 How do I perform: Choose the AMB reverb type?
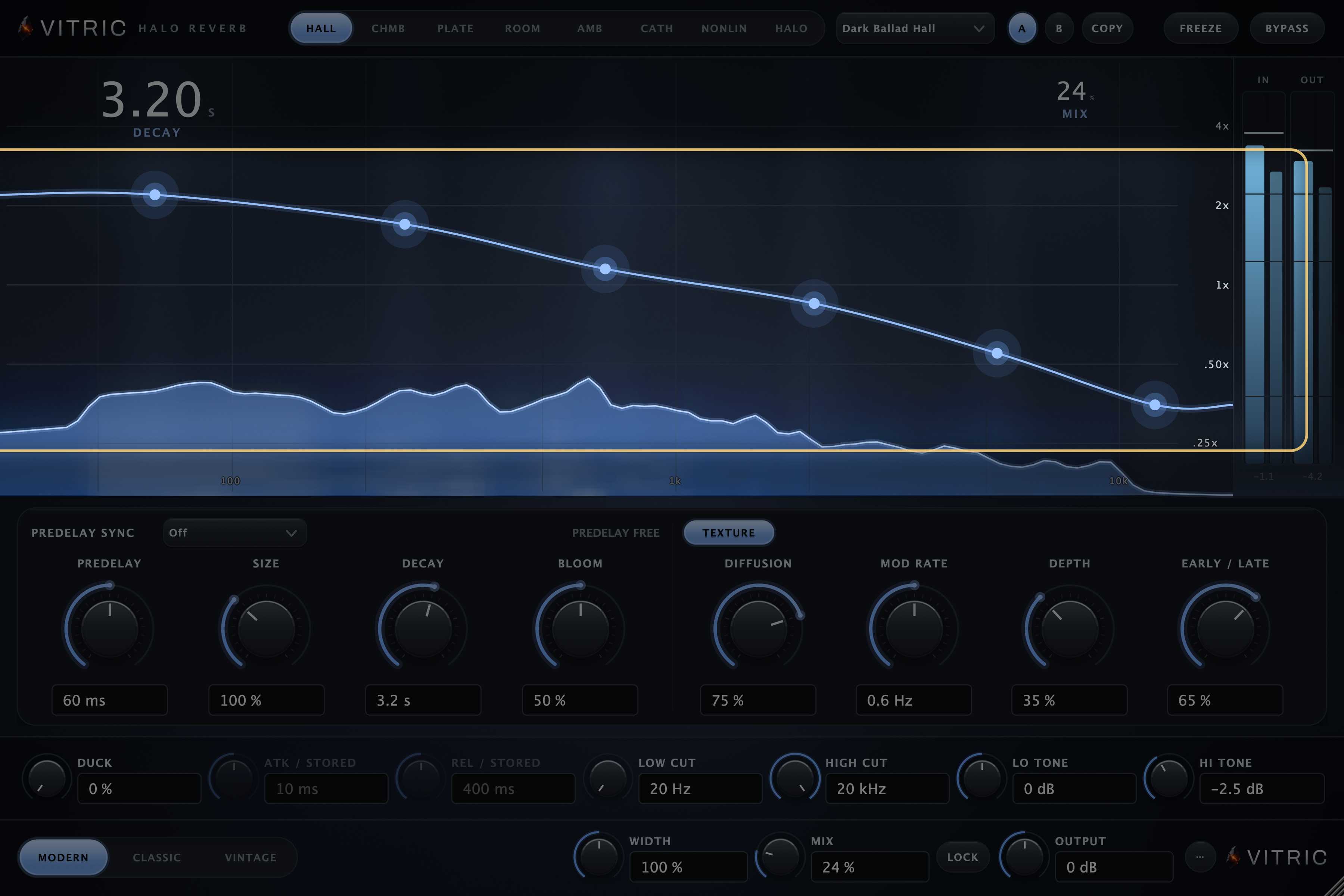click(590, 28)
